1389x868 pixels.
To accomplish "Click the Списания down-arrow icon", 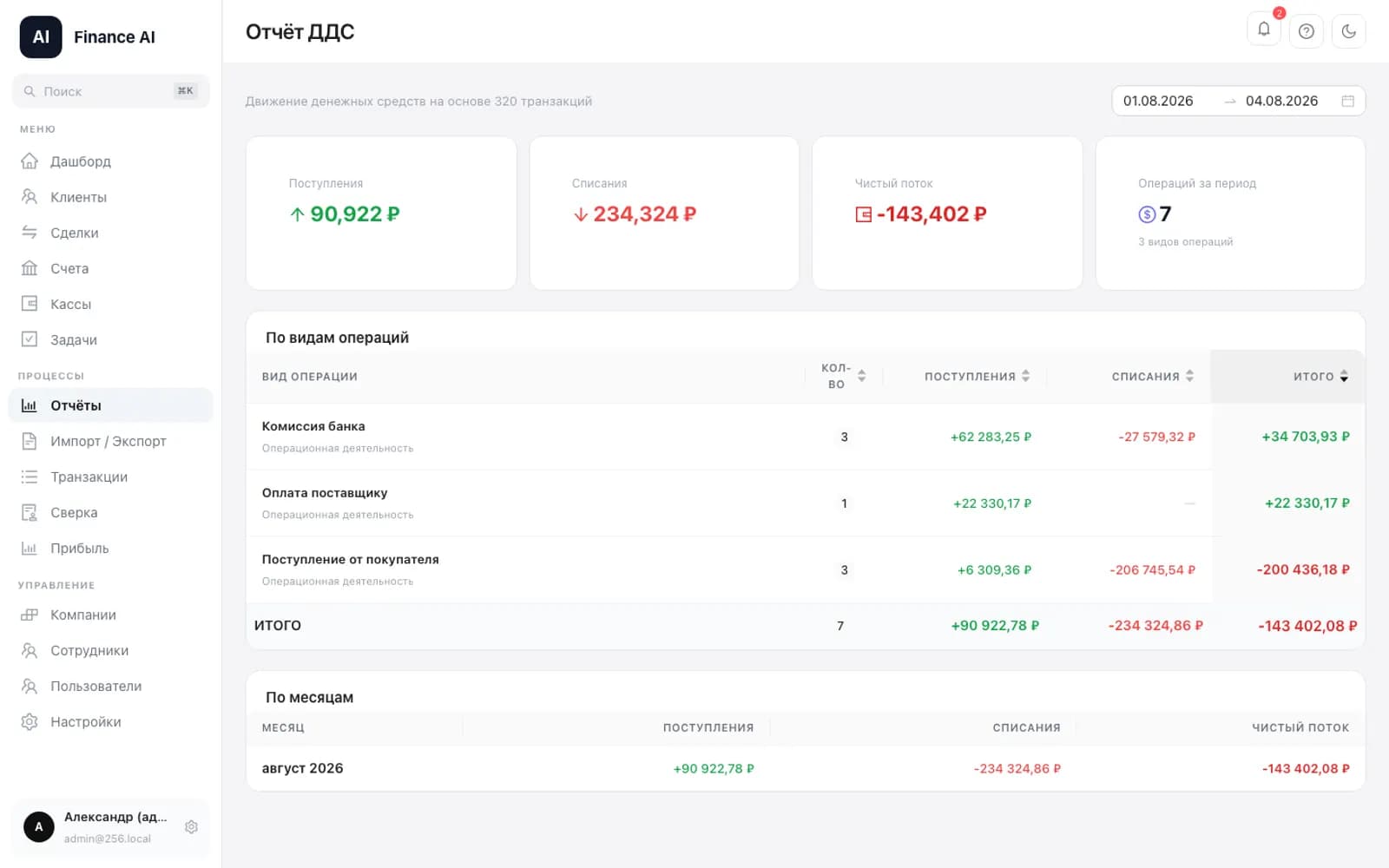I will pyautogui.click(x=581, y=214).
